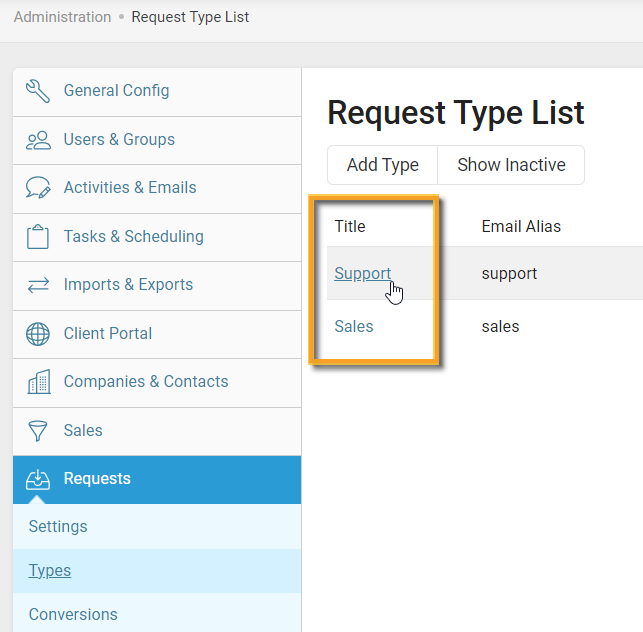The width and height of the screenshot is (643, 632).
Task: Select Types under Requests
Action: [x=50, y=571]
